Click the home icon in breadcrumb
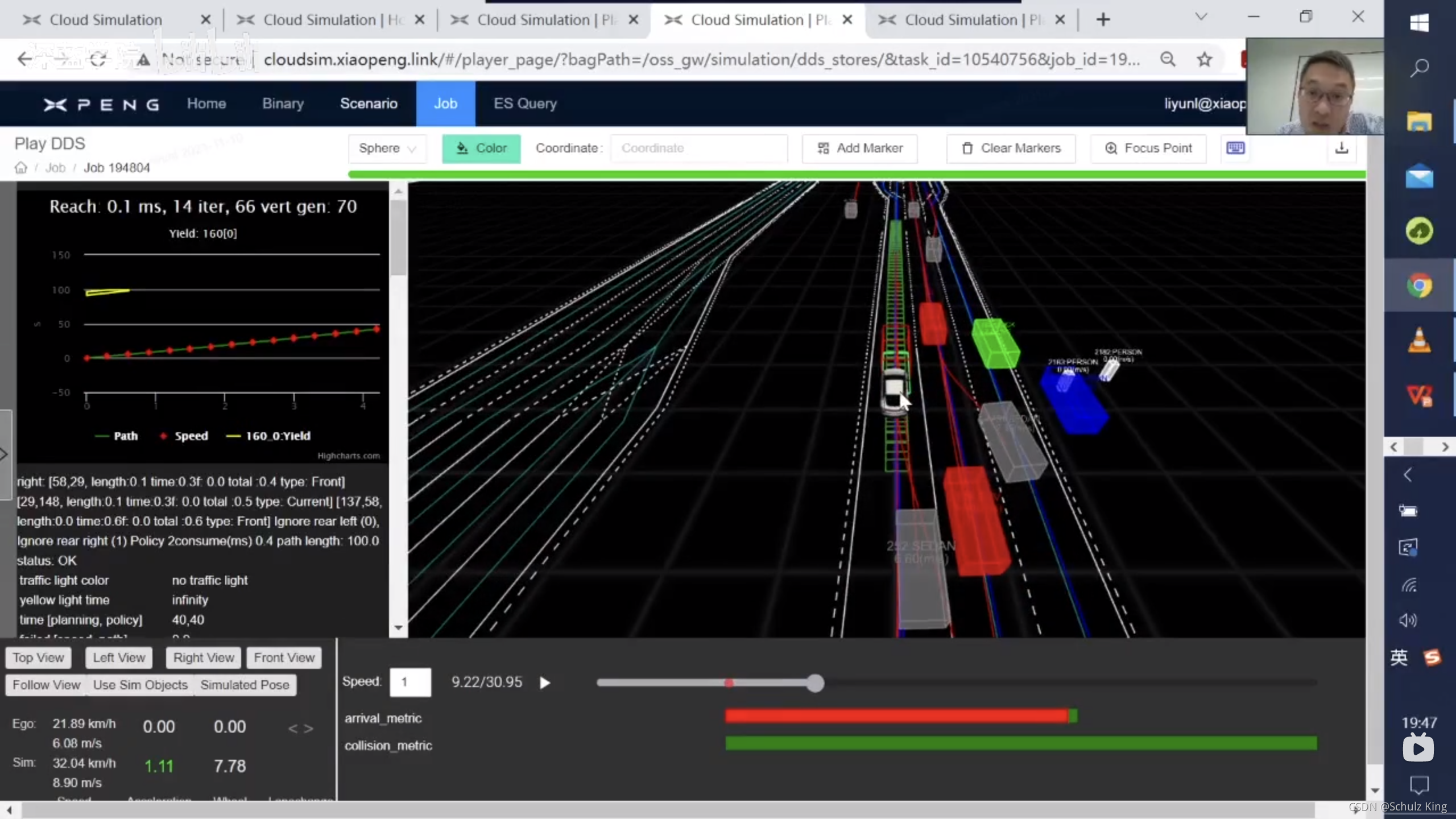Image resolution: width=1456 pixels, height=819 pixels. pos(21,168)
